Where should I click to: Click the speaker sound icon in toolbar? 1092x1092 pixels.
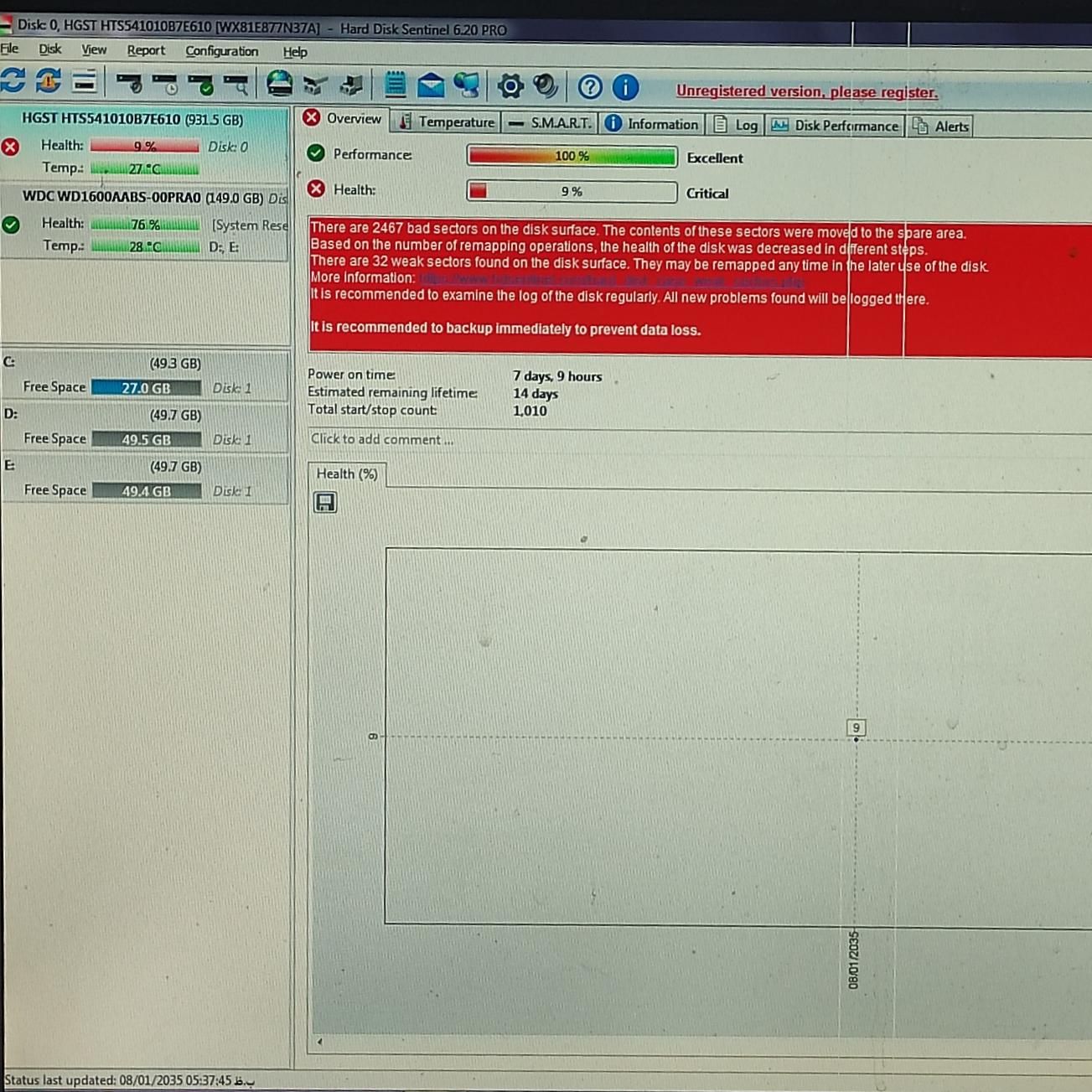click(x=546, y=85)
